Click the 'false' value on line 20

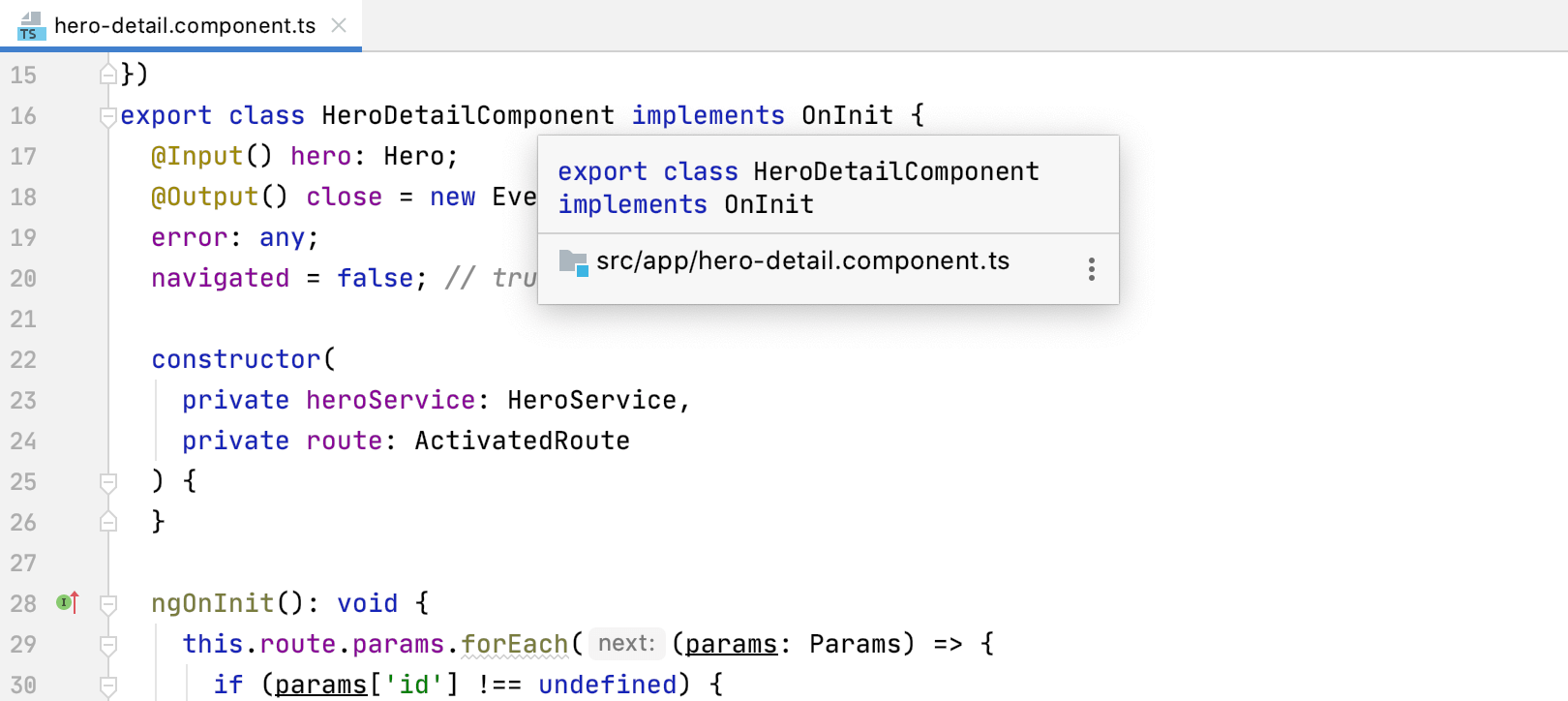point(375,278)
